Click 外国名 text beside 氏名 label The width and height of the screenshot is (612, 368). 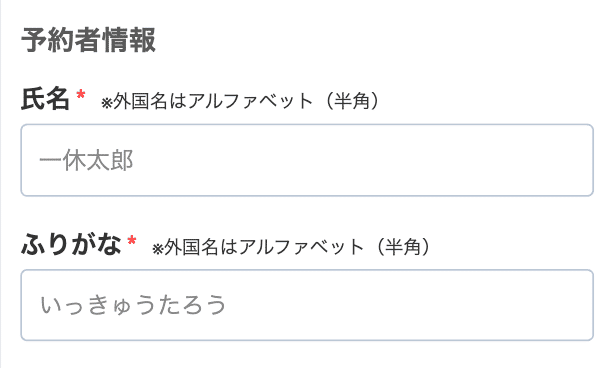(x=140, y=101)
